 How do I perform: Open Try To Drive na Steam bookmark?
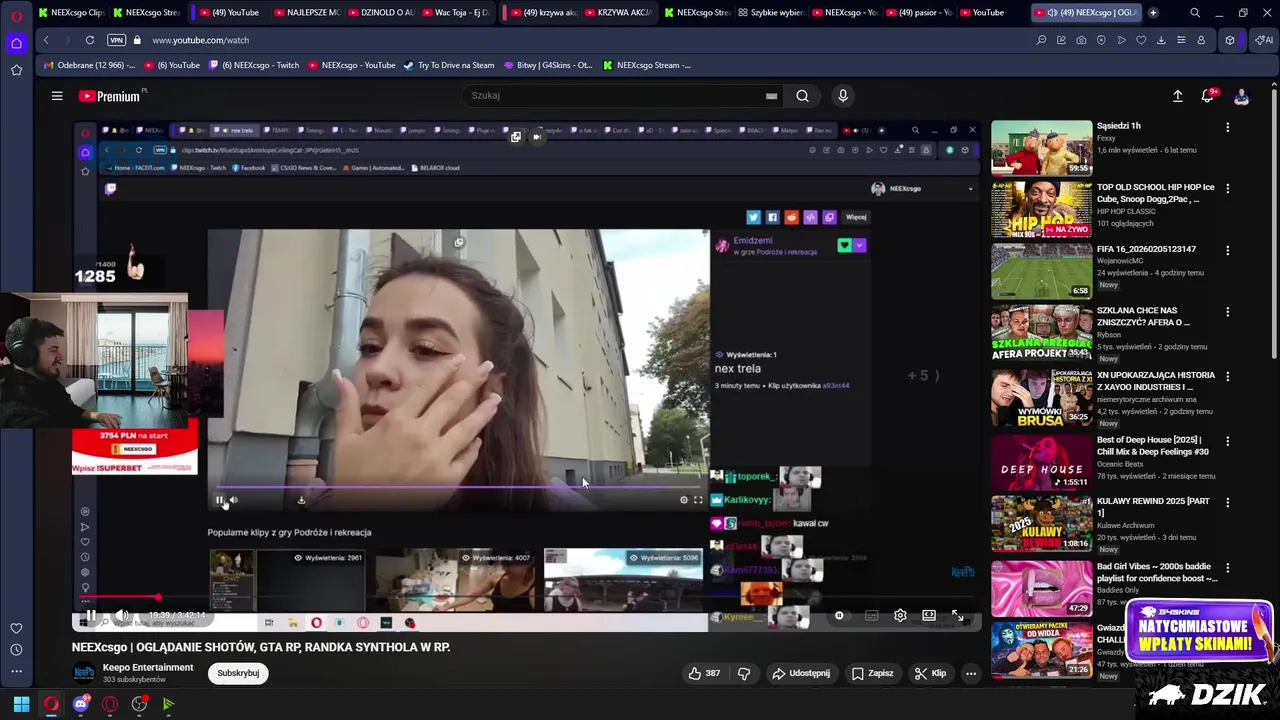tap(449, 65)
